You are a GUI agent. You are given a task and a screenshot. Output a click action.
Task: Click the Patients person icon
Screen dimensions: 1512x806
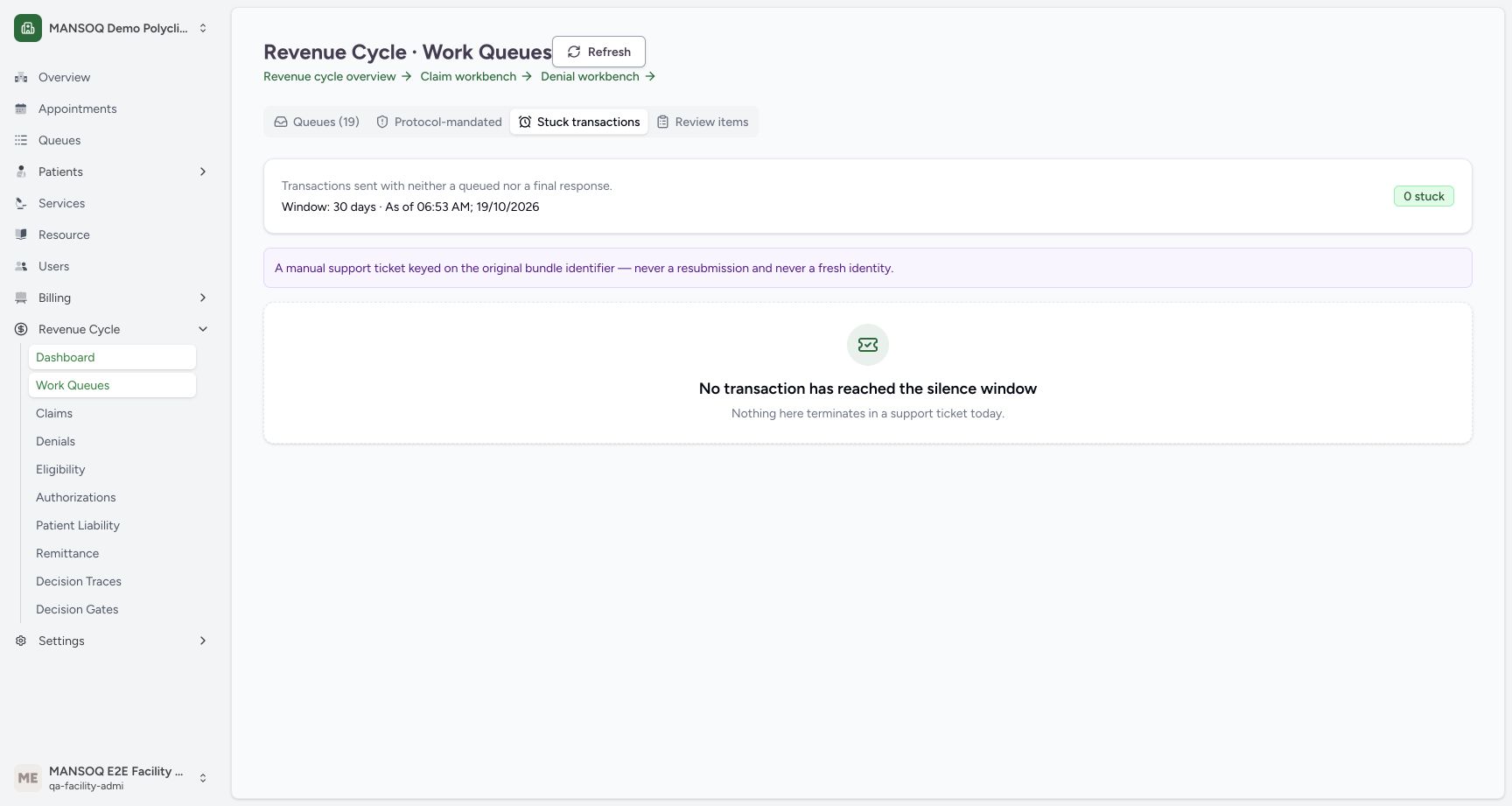point(21,172)
